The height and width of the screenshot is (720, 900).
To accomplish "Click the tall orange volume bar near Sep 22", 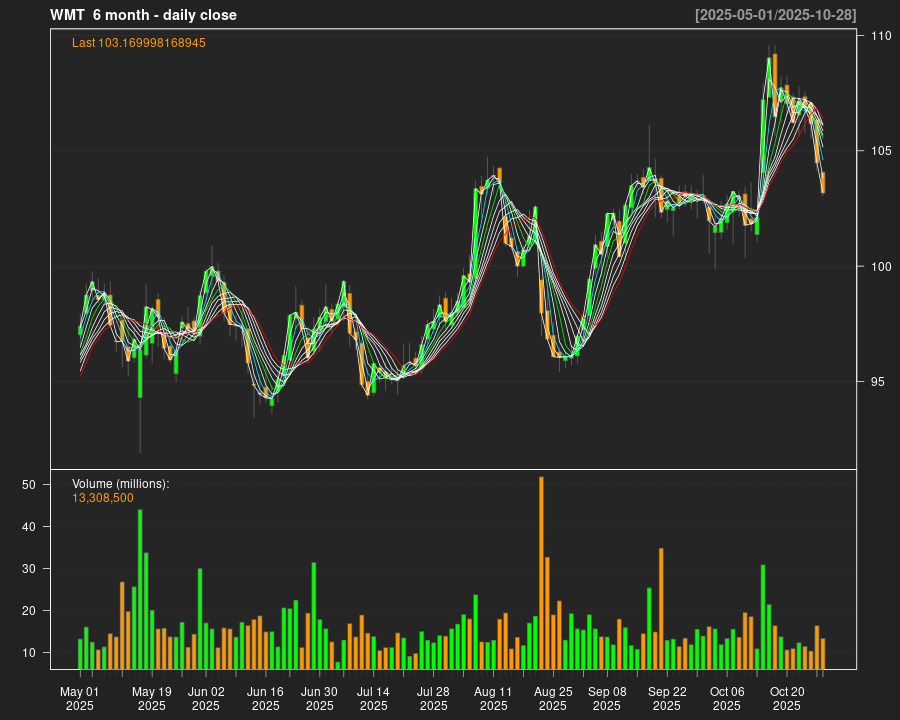I will click(x=661, y=608).
